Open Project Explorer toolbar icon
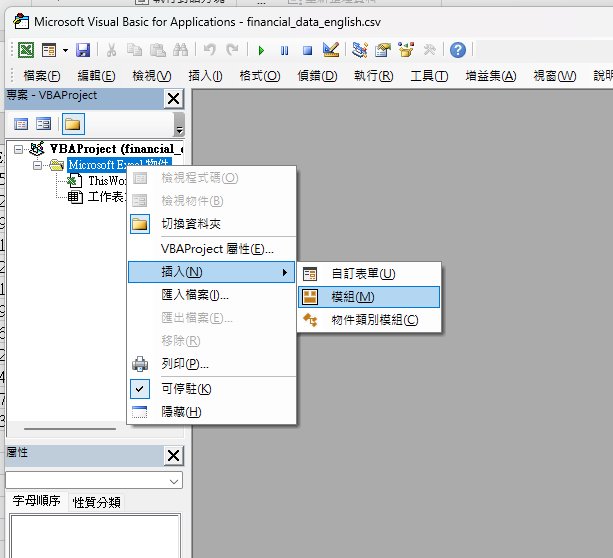 359,50
